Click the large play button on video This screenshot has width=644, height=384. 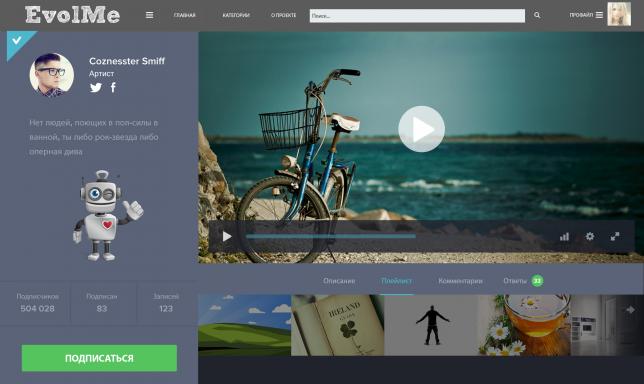421,129
